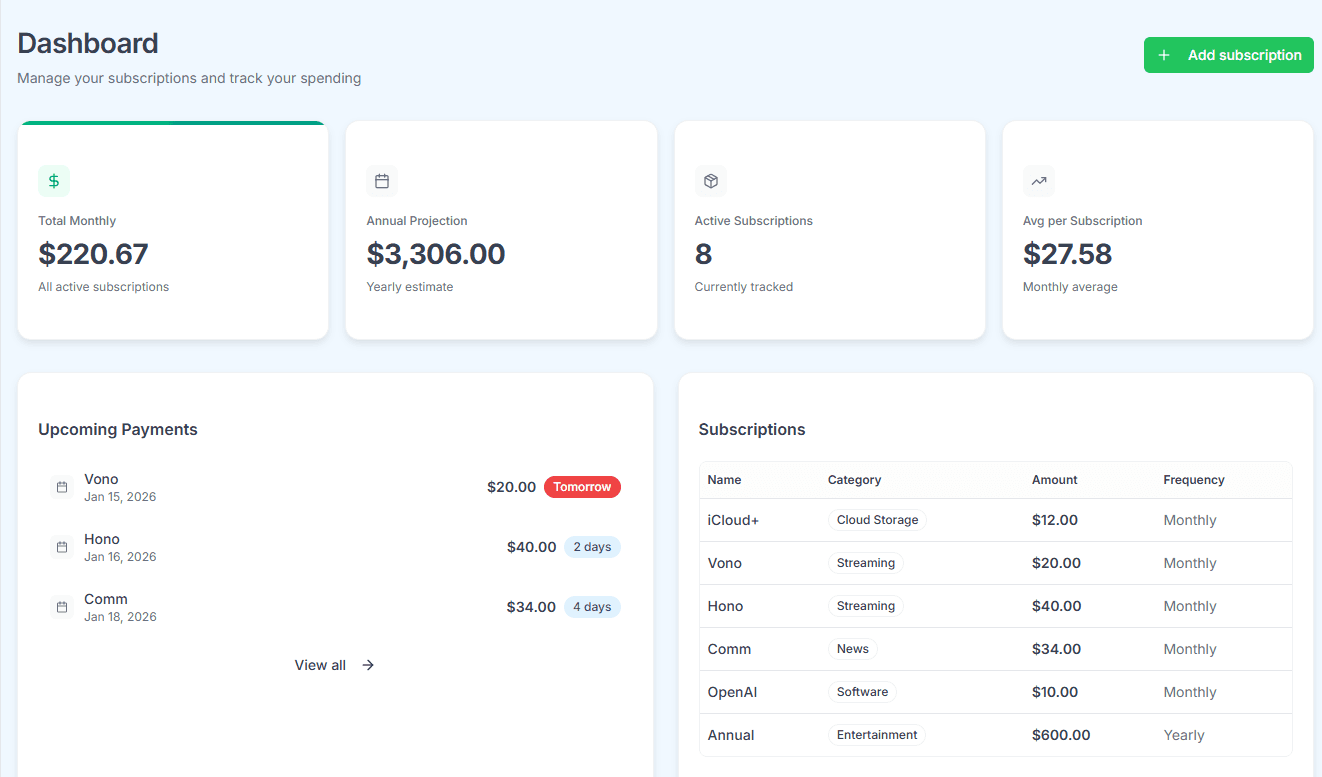
Task: Click the Name column header
Action: pyautogui.click(x=724, y=480)
